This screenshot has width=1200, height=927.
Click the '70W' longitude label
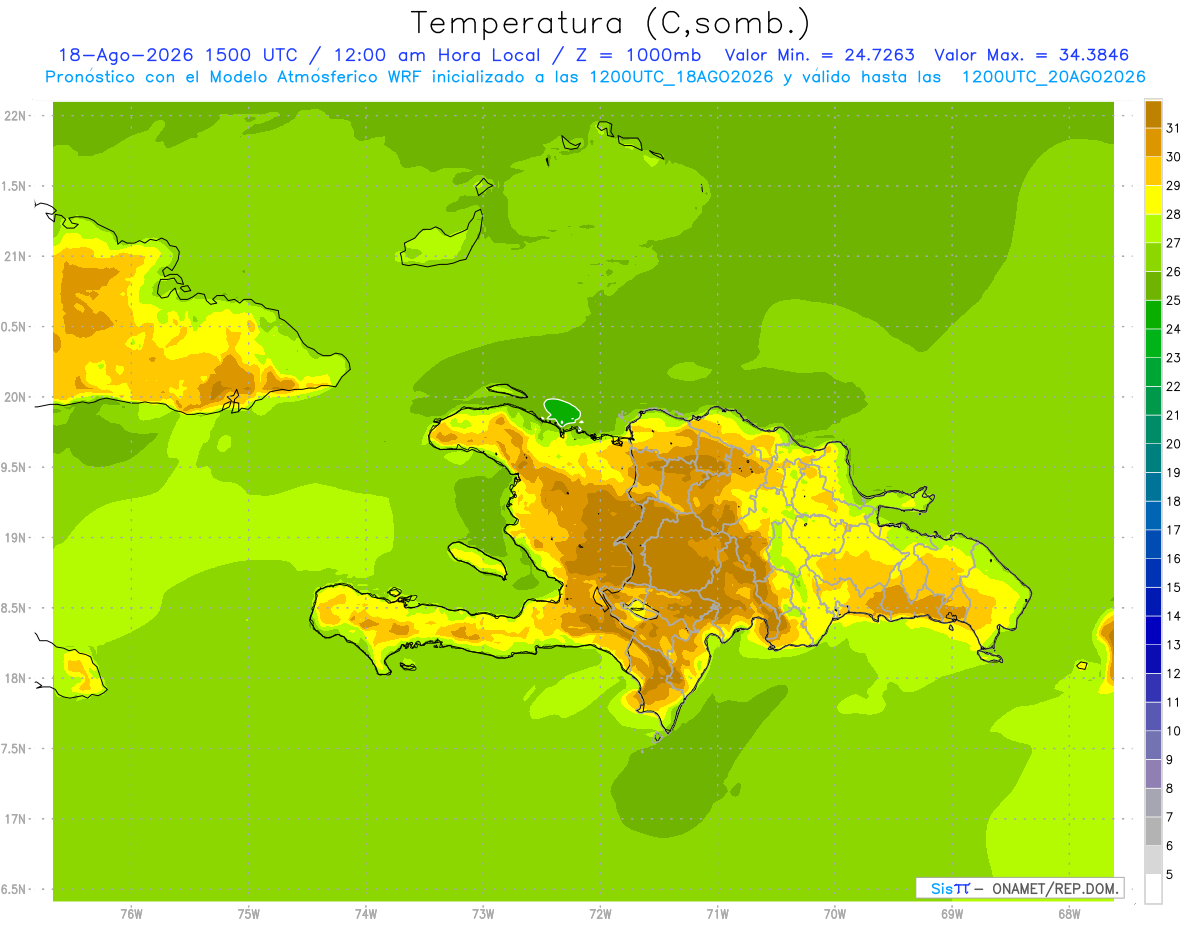click(x=835, y=914)
